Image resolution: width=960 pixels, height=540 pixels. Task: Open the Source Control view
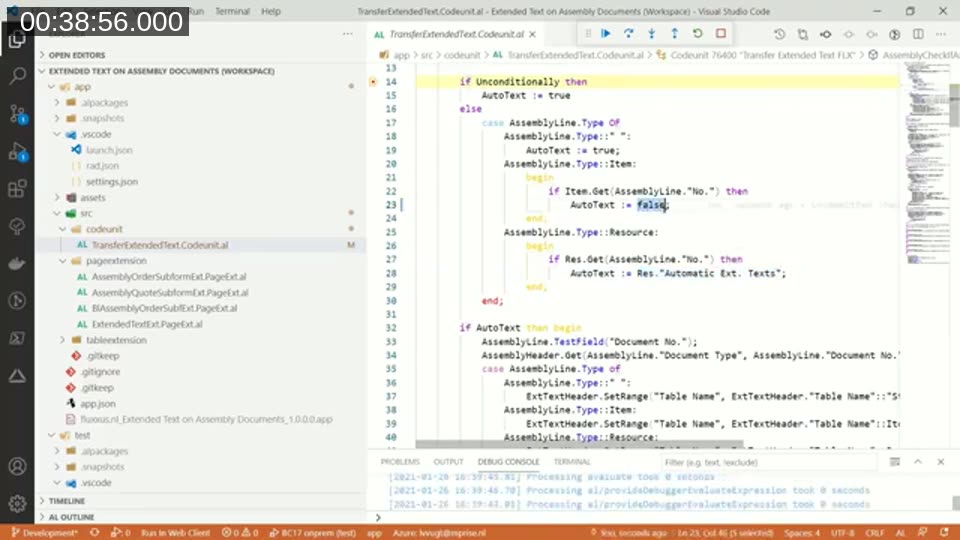tap(17, 114)
